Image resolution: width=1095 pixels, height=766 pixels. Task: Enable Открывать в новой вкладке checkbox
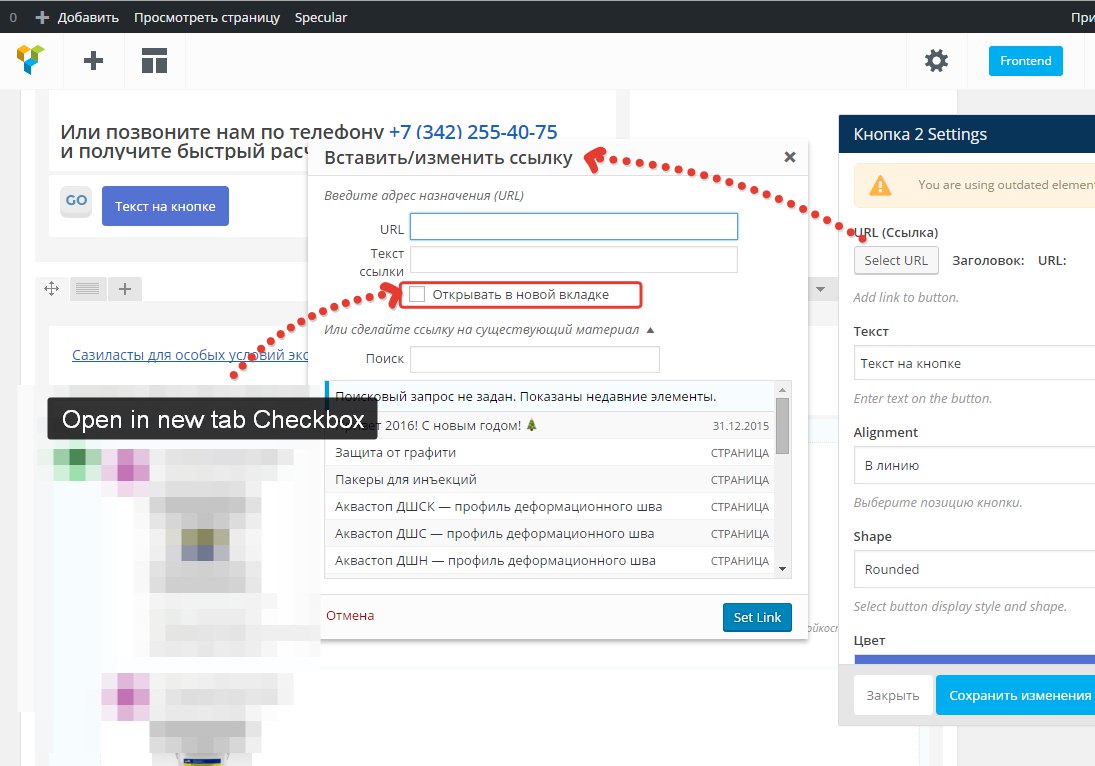(x=417, y=295)
